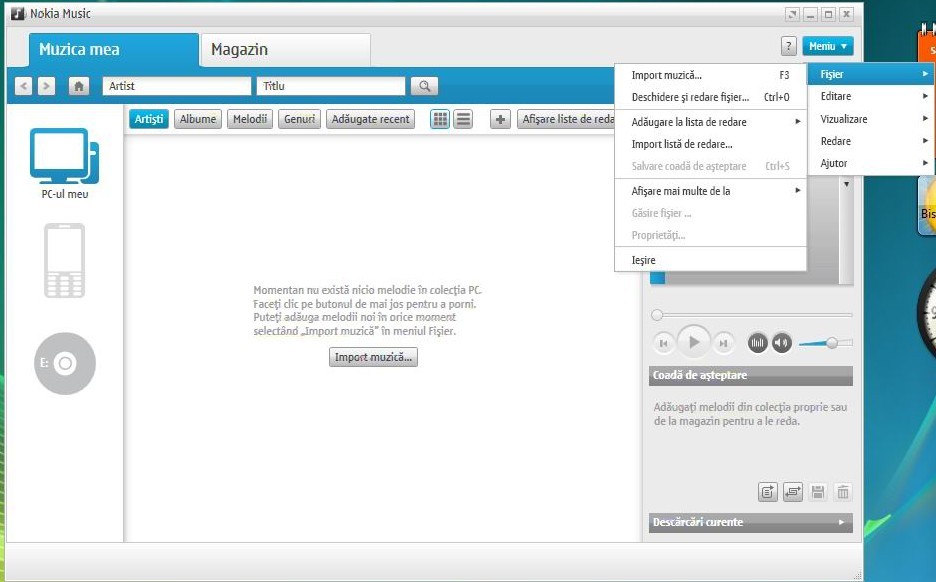The width and height of the screenshot is (936, 582).
Task: Switch window to compact mini mode
Action: pyautogui.click(x=793, y=14)
